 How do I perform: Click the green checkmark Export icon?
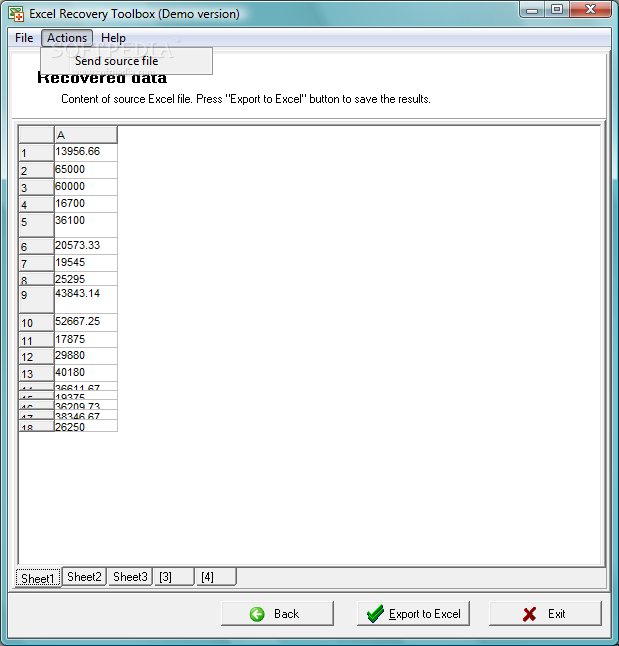tap(375, 614)
